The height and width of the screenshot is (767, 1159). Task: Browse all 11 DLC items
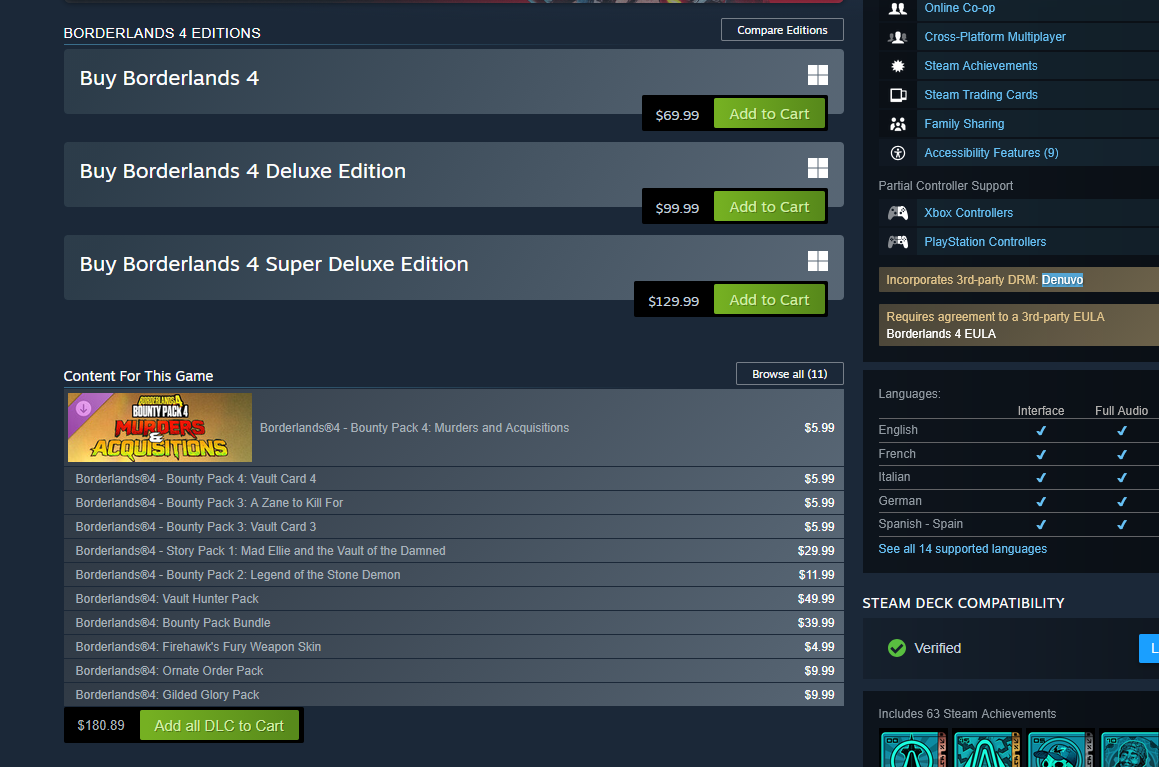point(789,374)
